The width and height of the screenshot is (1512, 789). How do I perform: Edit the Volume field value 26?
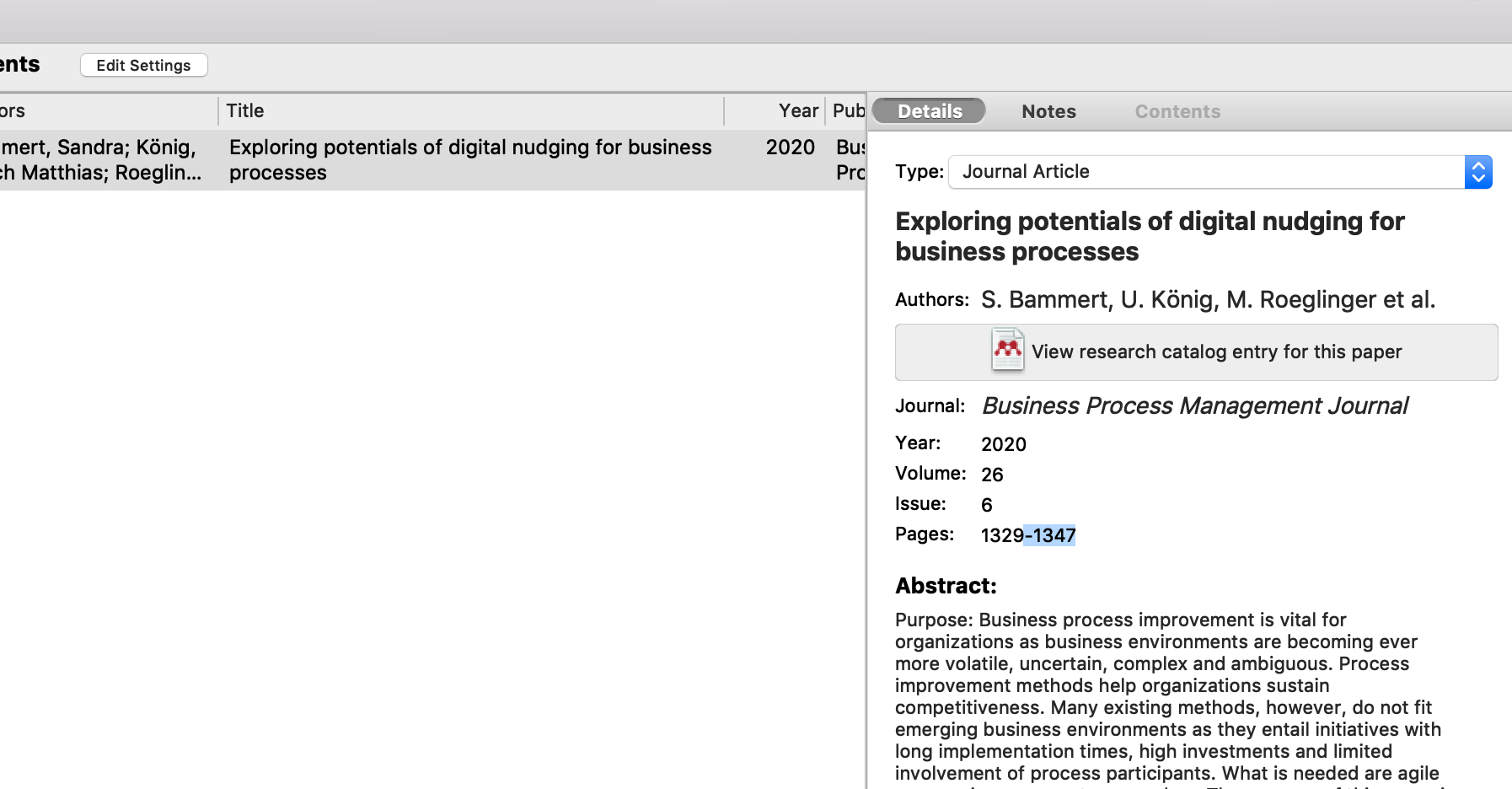coord(992,475)
